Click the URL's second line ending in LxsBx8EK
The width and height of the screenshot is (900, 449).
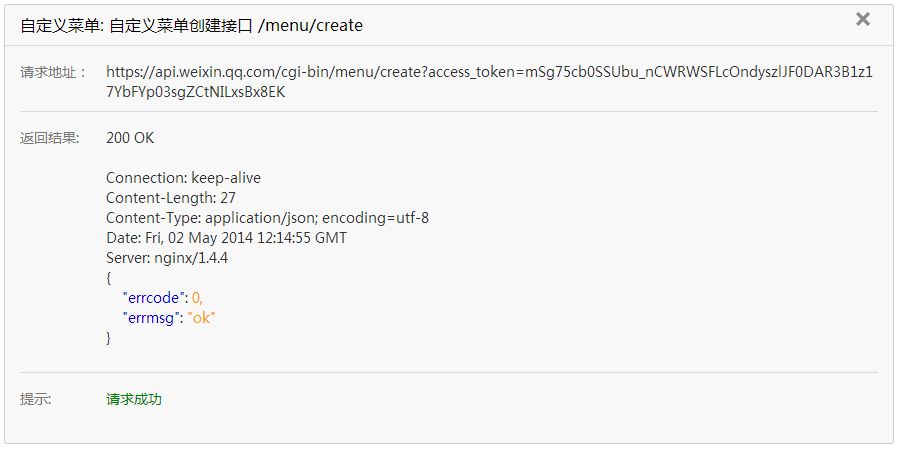pos(196,92)
